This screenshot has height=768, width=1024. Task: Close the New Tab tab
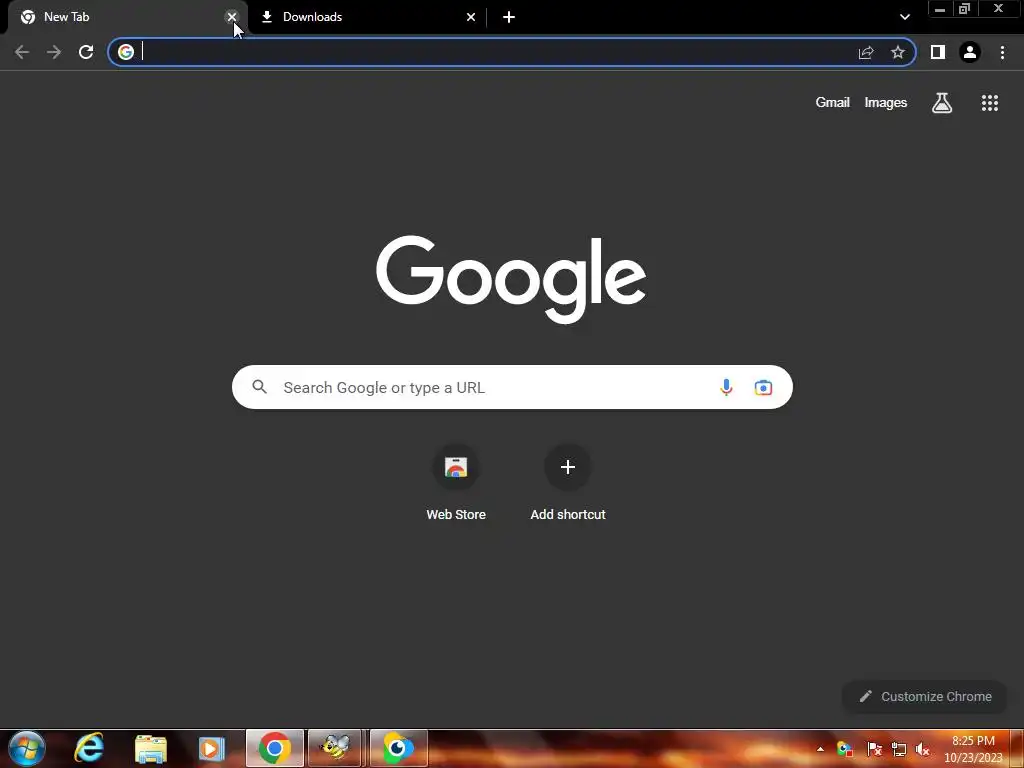click(232, 17)
